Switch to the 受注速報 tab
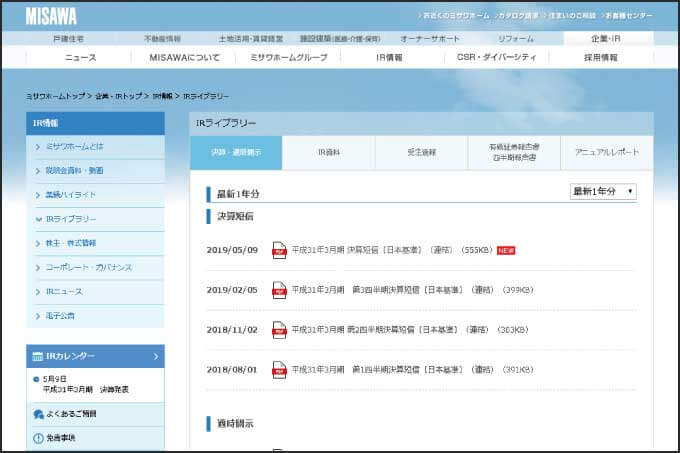 click(422, 153)
